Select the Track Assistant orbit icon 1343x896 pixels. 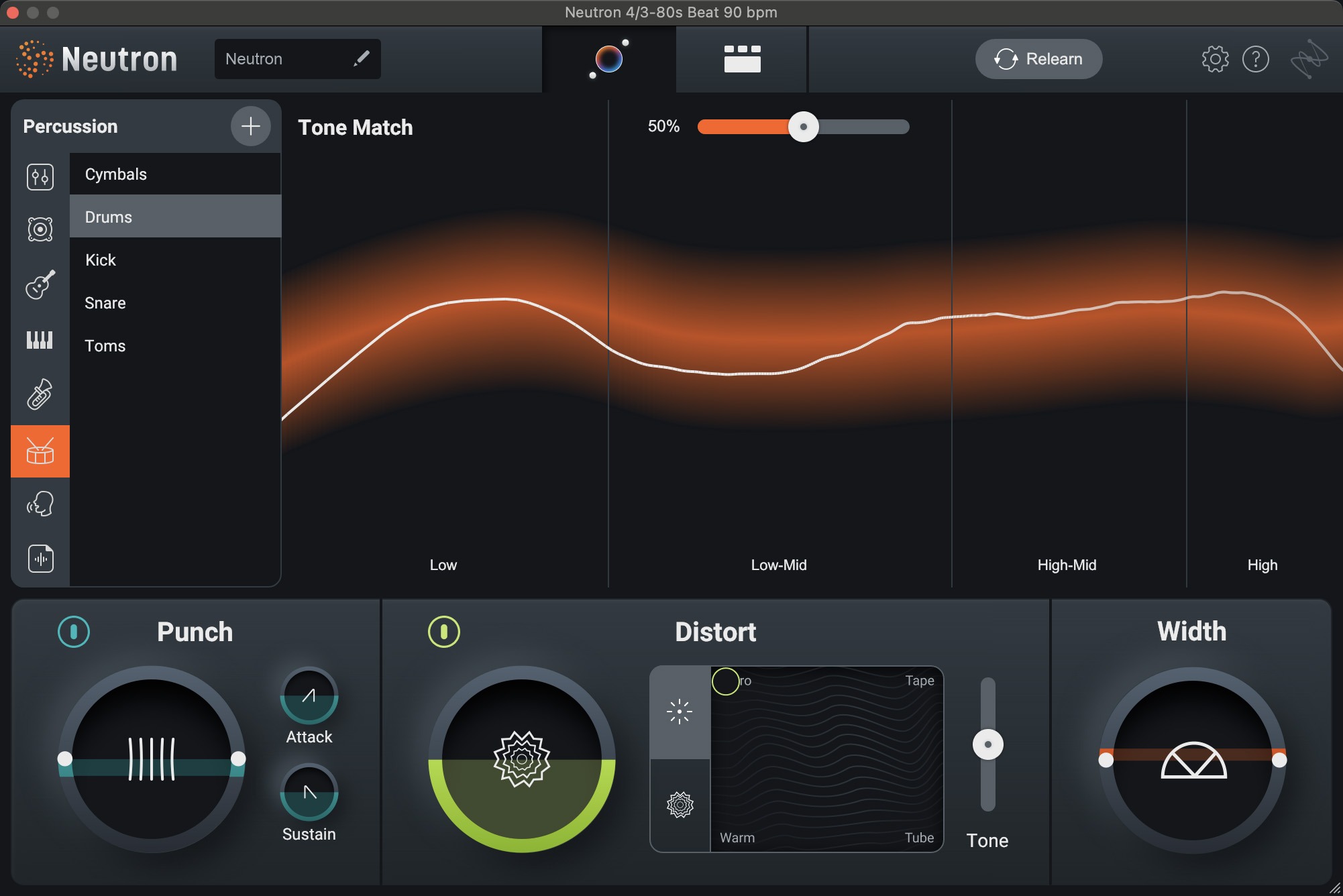[609, 58]
